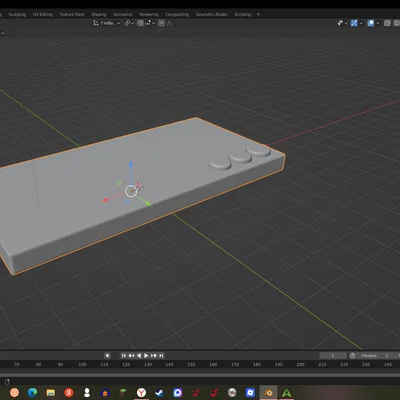The width and height of the screenshot is (400, 400).
Task: Jump to the last frame
Action: [161, 356]
